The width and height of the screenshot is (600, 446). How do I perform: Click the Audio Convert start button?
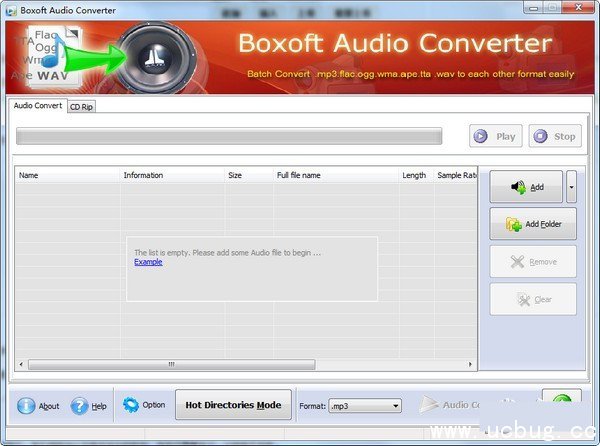450,405
